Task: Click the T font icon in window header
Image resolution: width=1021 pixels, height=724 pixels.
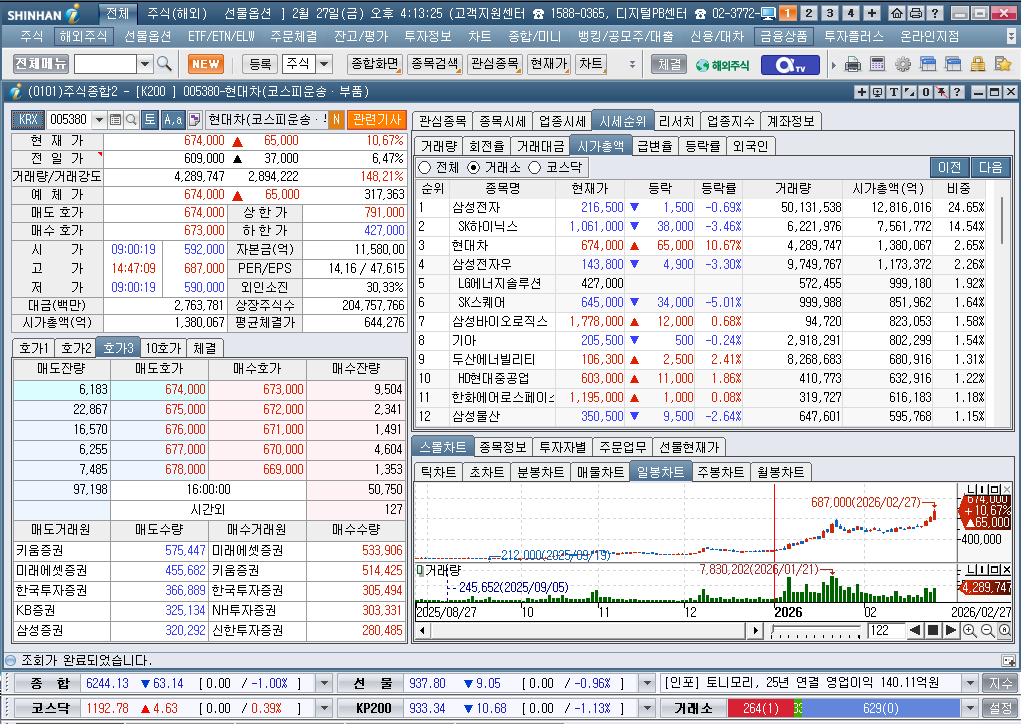Action: point(893,92)
